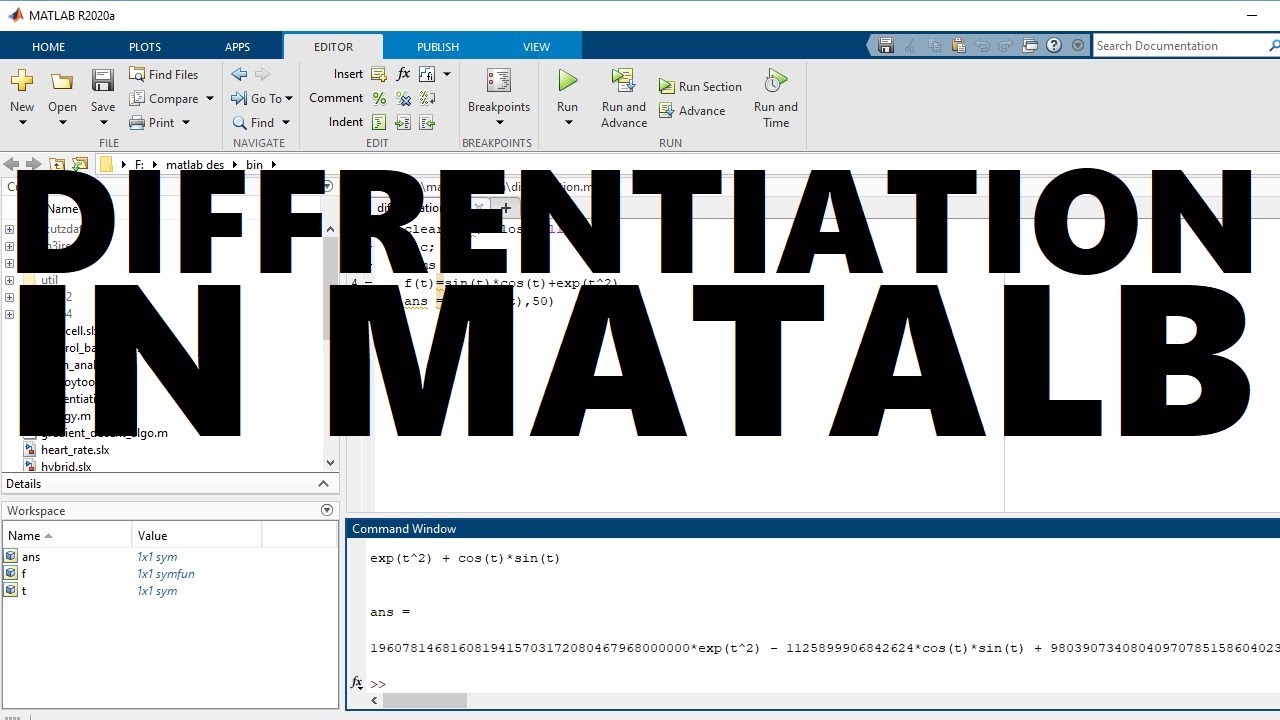This screenshot has width=1280, height=720.
Task: Click the Print button
Action: (x=152, y=122)
